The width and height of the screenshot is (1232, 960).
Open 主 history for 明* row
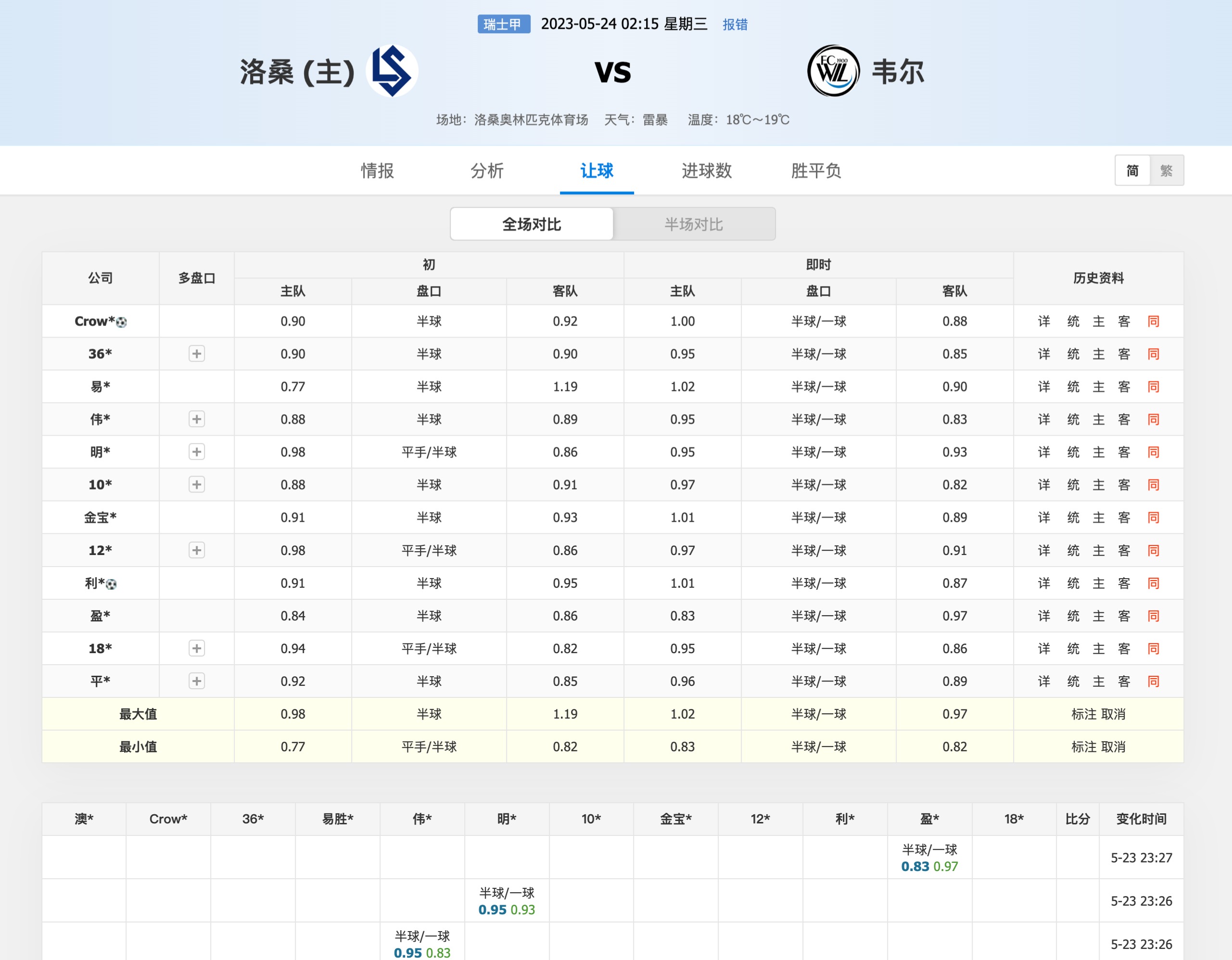[x=1098, y=452]
